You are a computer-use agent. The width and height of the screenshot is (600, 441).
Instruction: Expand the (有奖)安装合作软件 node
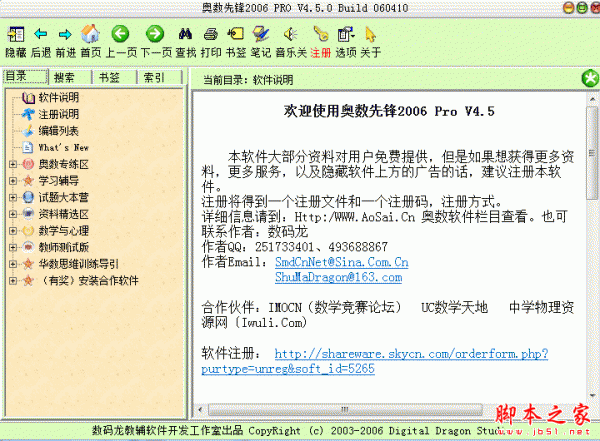pos(13,281)
